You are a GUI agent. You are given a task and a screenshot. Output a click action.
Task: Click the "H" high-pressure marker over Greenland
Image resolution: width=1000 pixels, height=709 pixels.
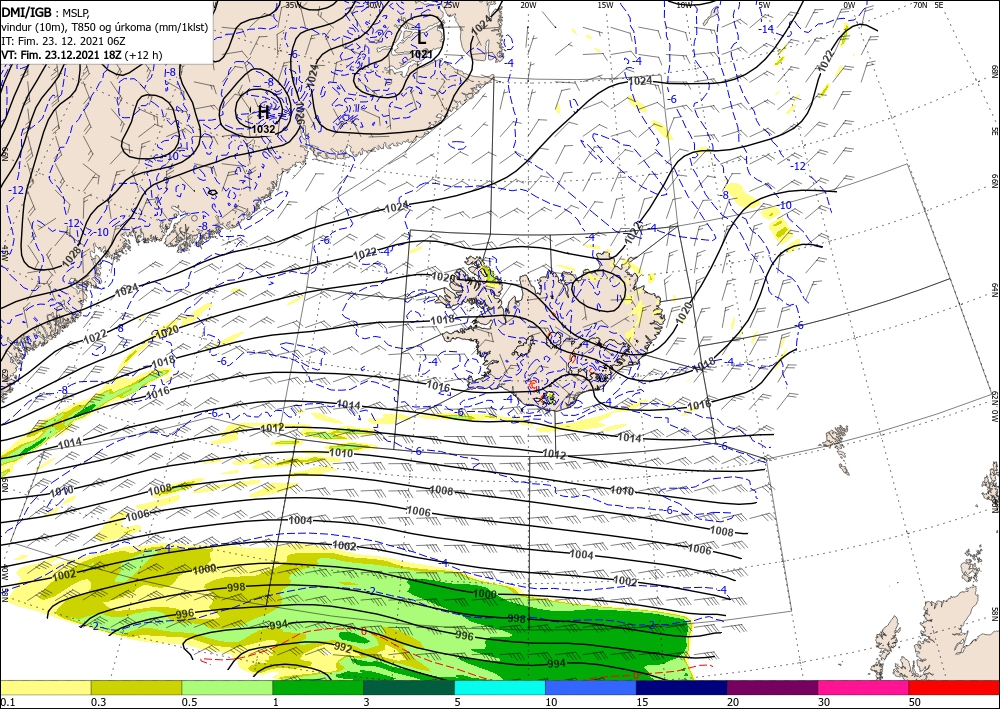pos(263,113)
